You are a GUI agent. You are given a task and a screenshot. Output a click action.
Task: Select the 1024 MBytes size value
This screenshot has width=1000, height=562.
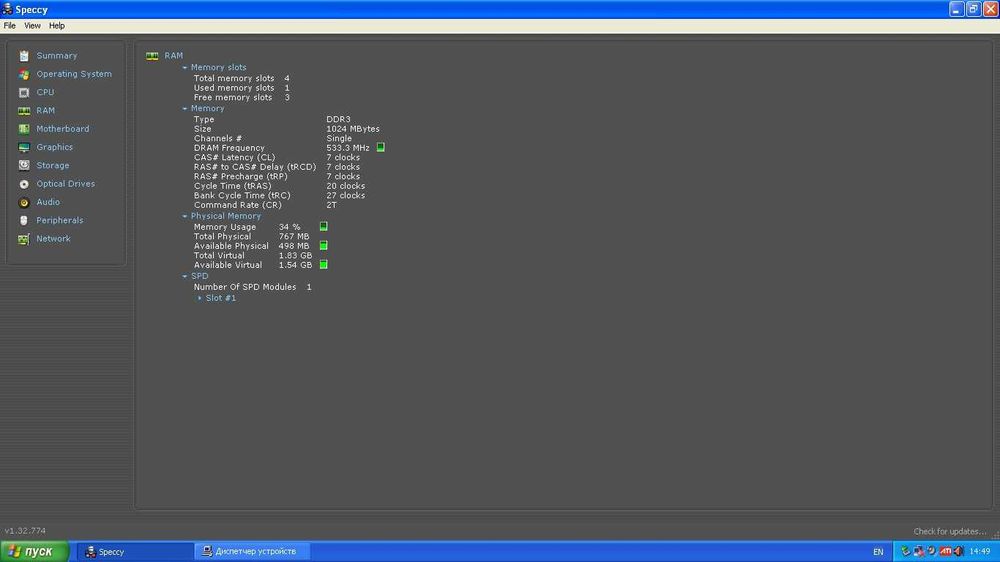coord(353,129)
